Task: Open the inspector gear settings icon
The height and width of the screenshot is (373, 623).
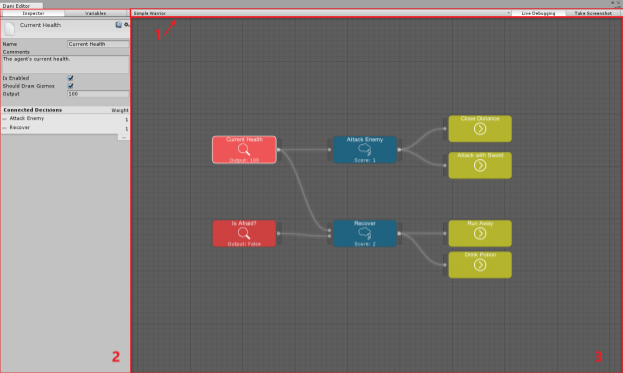Action: 126,25
